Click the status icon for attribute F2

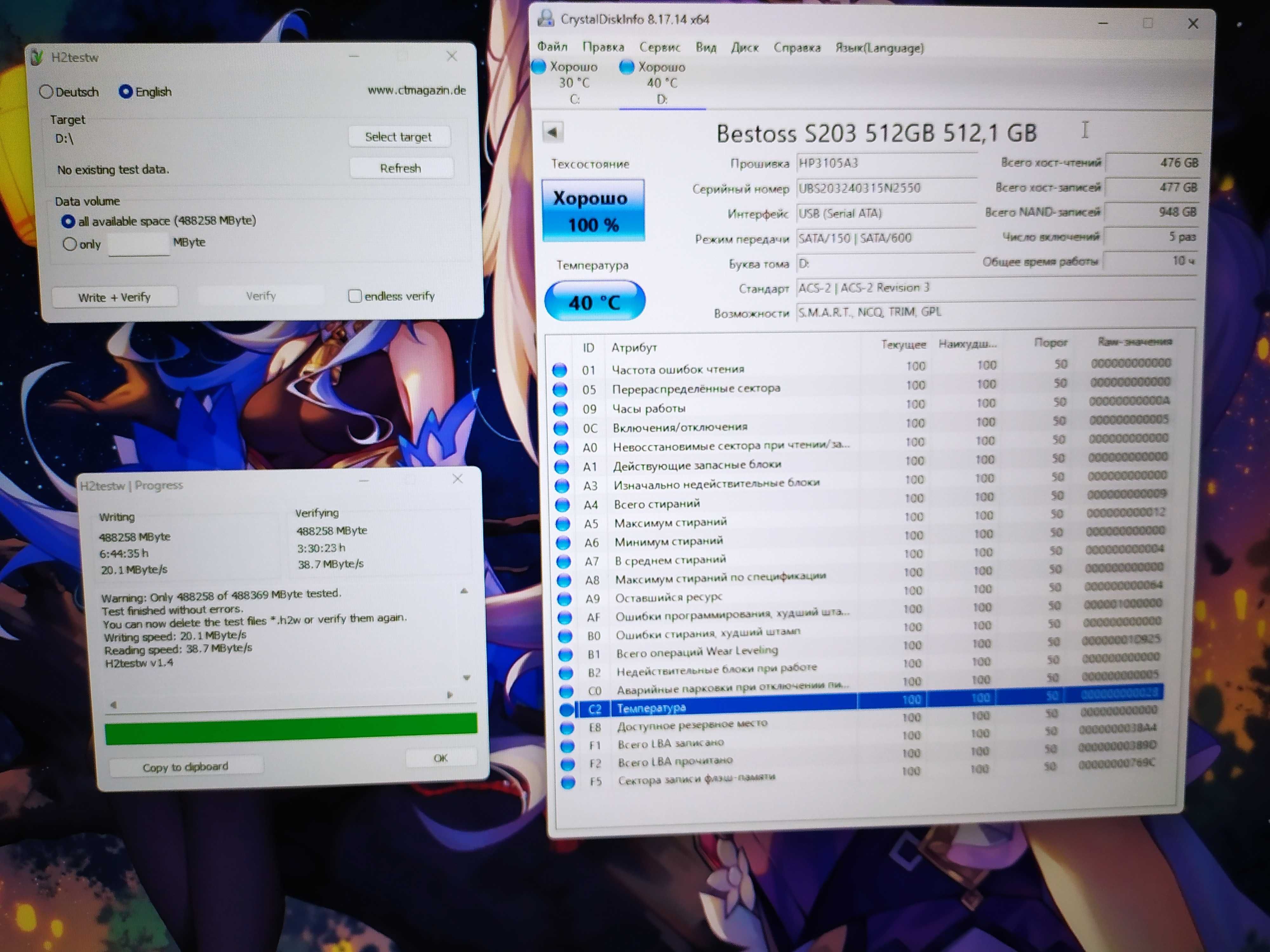(568, 764)
